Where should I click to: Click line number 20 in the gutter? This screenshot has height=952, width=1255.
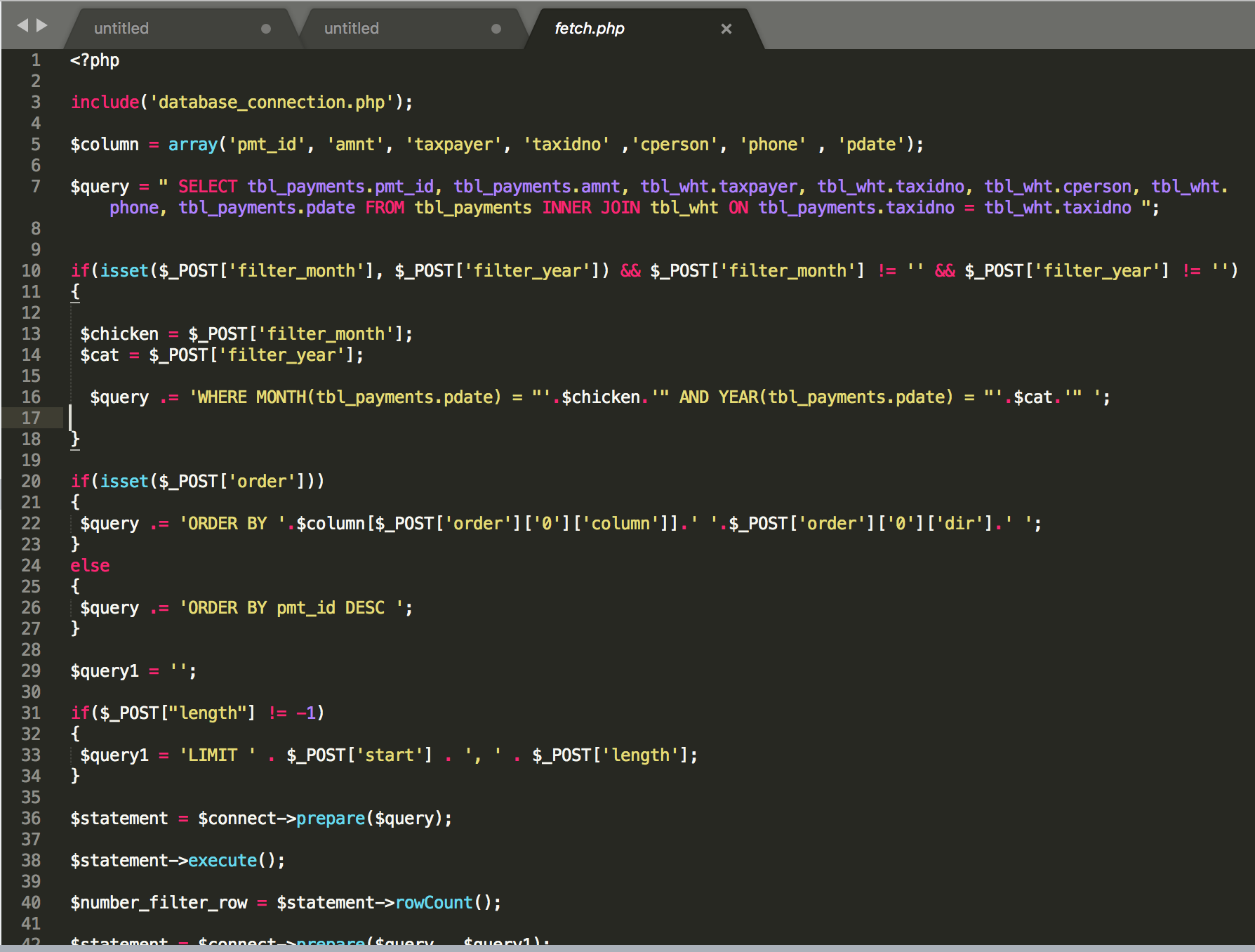31,482
